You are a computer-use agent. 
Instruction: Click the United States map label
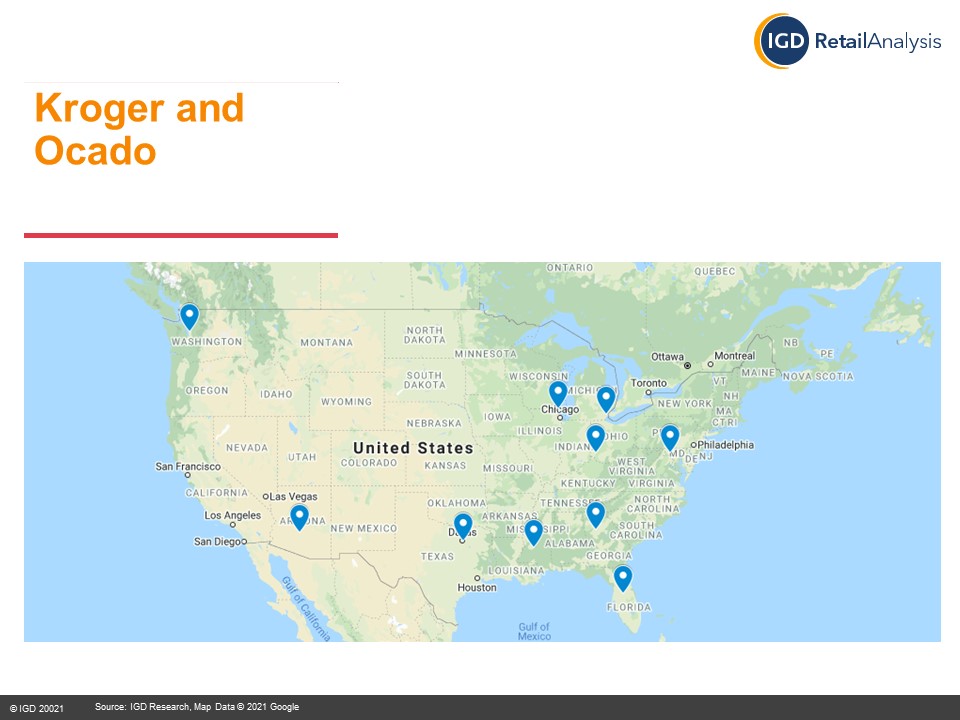(x=413, y=448)
